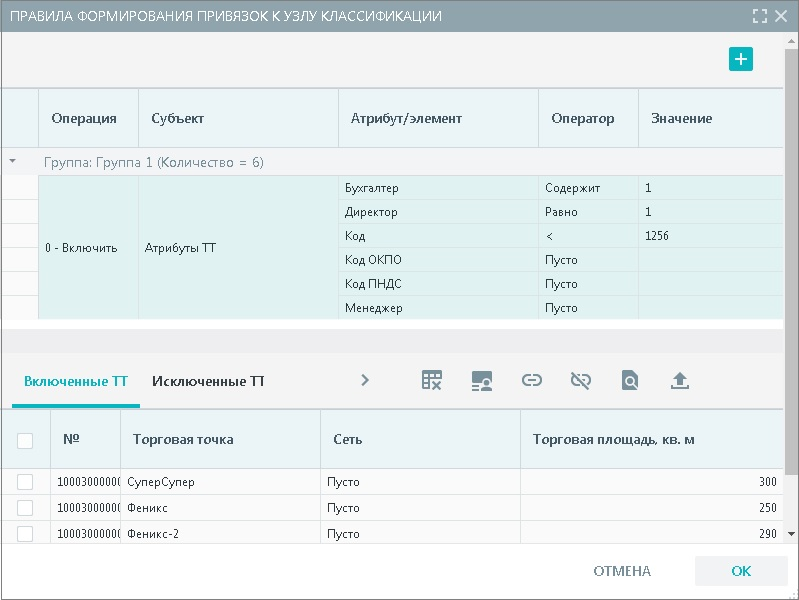Sort by Субъект column header
Viewport: 799px width, 600px height.
pyautogui.click(x=238, y=118)
